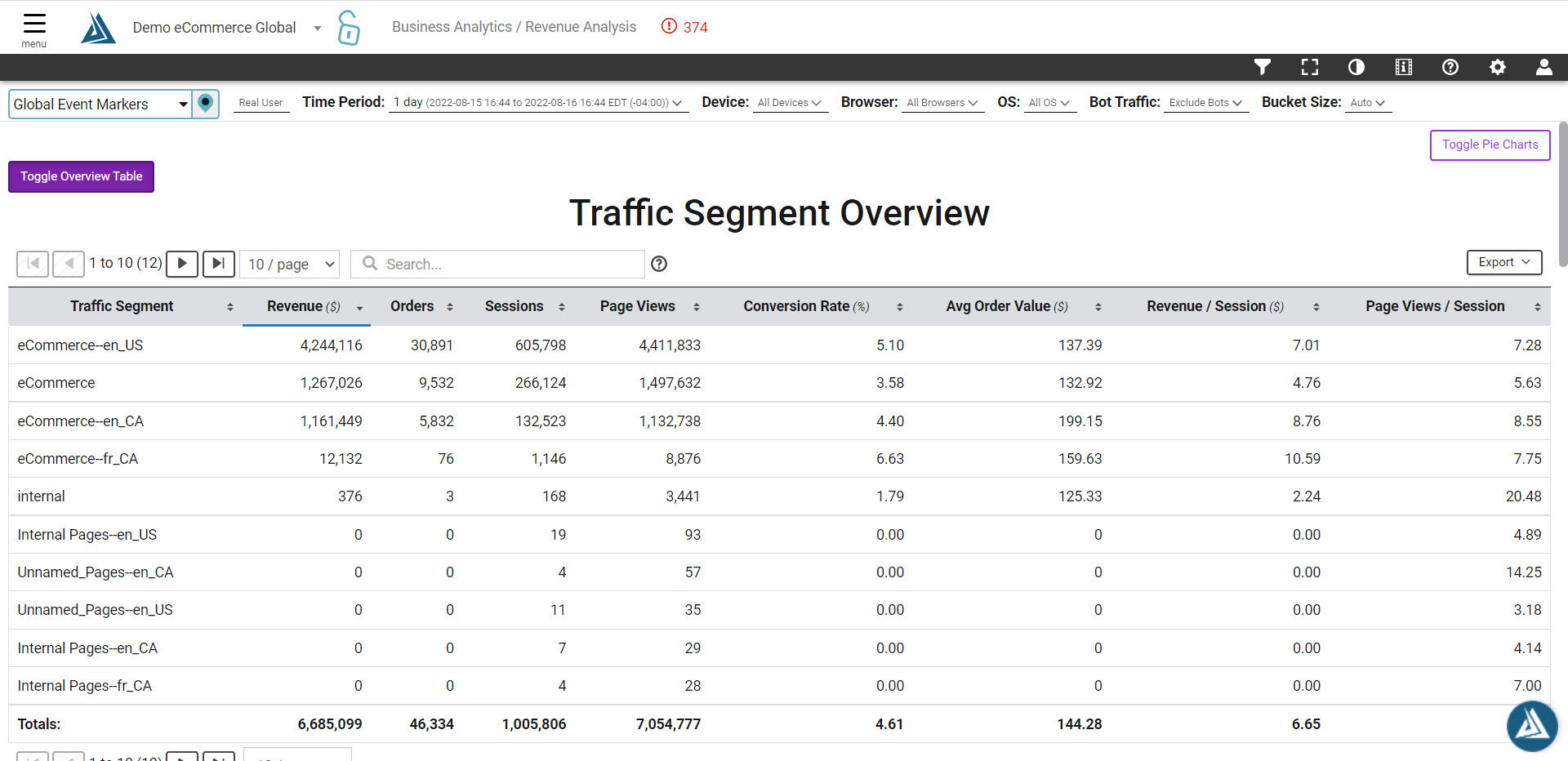1568x761 pixels.
Task: Click the page vertical scrollbar
Action: click(1562, 196)
